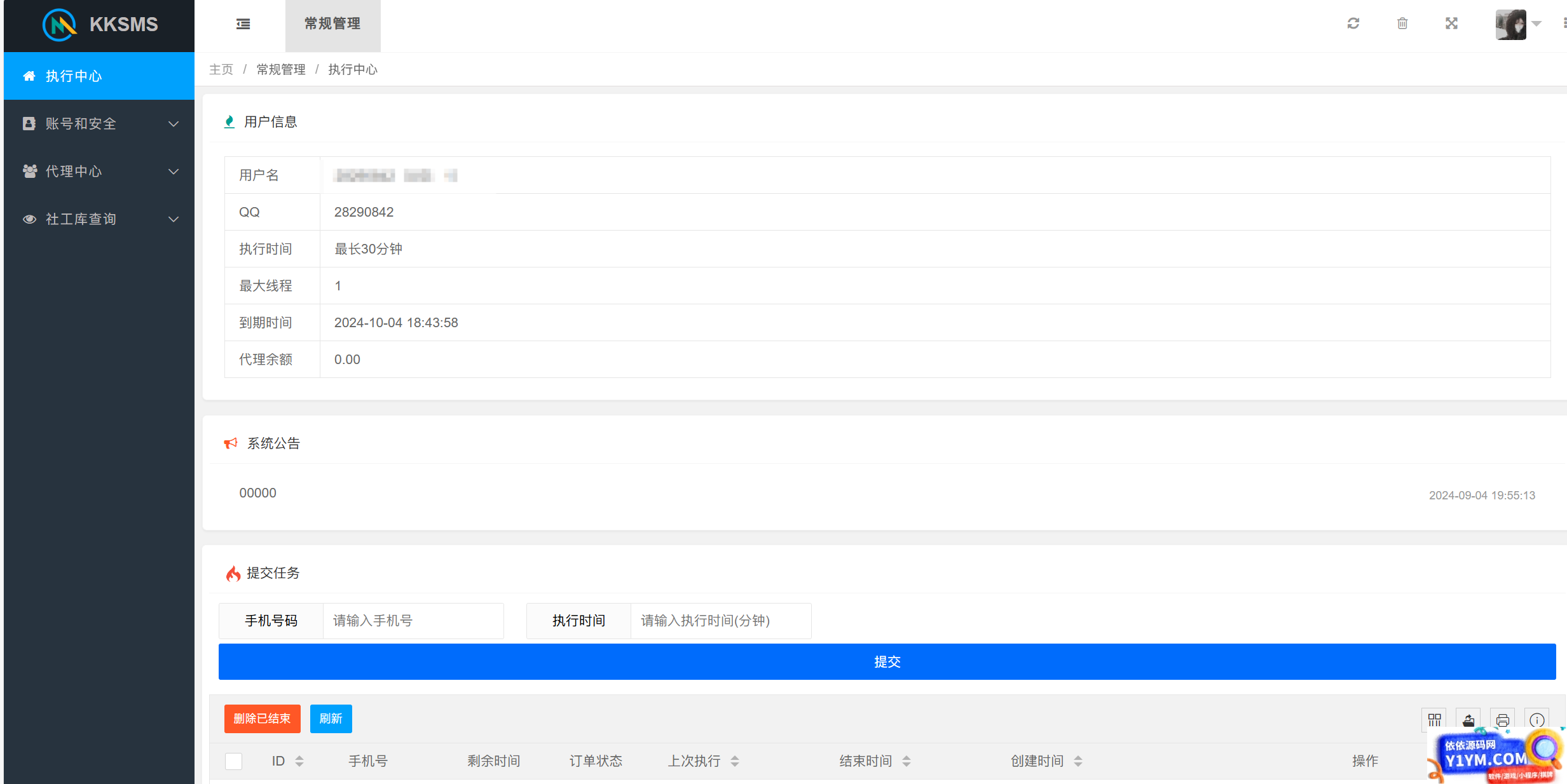Enter fullscreen using the expand arrows icon
The width and height of the screenshot is (1567, 784).
pyautogui.click(x=1451, y=24)
